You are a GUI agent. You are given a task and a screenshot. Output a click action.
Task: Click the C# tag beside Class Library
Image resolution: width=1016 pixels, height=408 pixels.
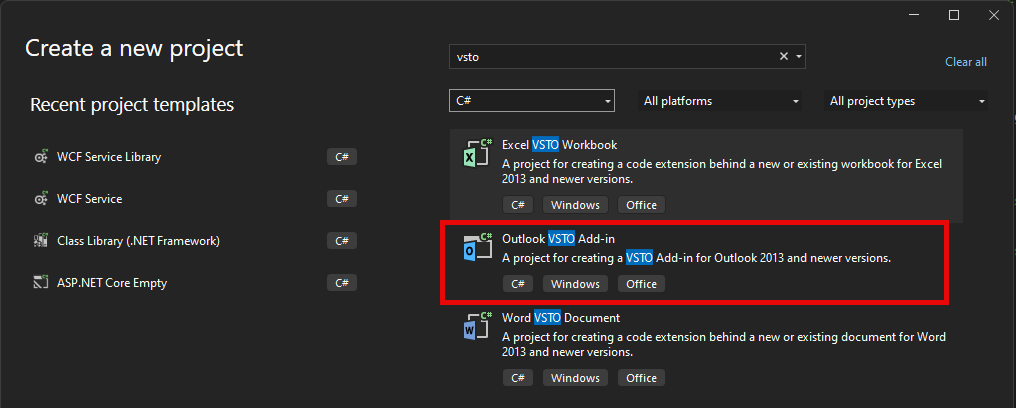click(x=342, y=241)
